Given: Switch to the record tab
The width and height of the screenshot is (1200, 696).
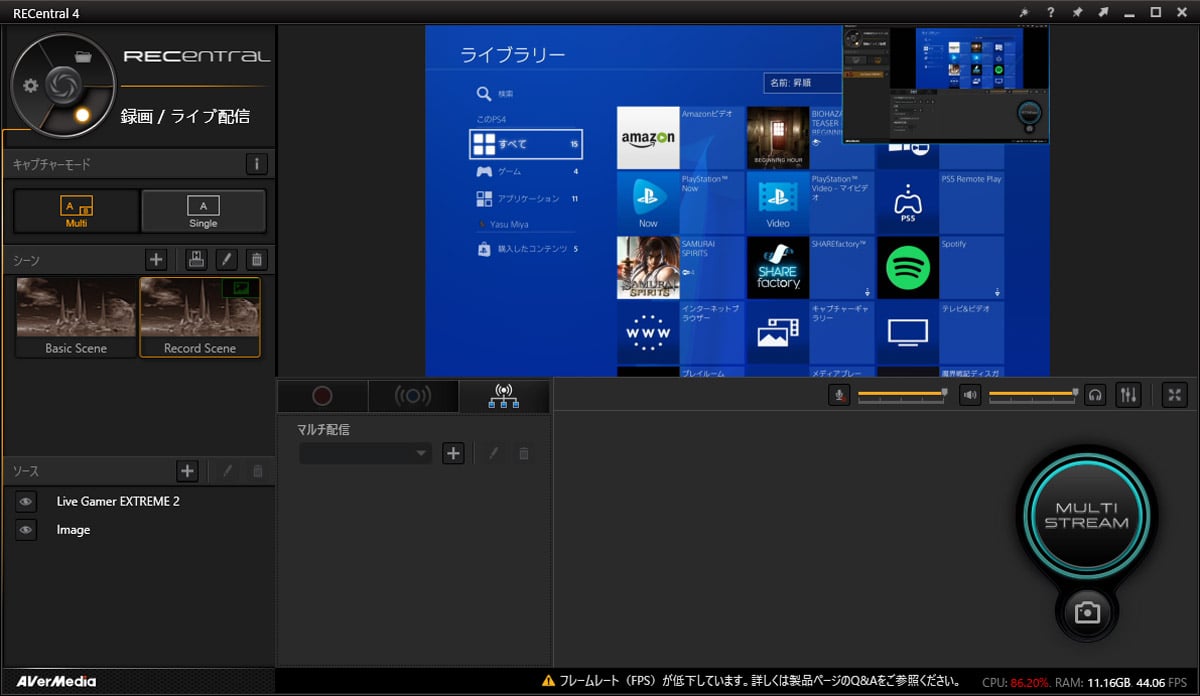Looking at the screenshot, I should click(322, 396).
